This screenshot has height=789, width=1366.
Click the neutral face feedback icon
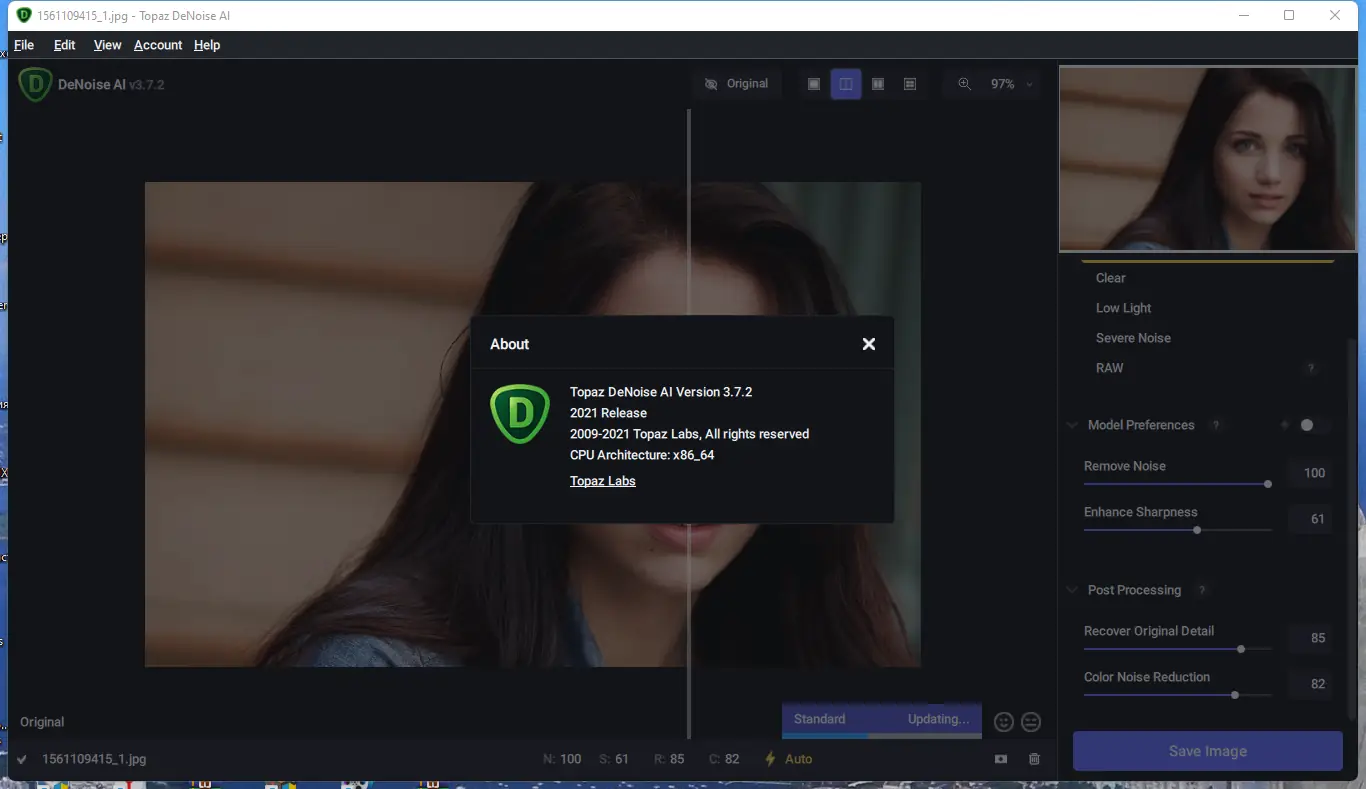(1031, 721)
